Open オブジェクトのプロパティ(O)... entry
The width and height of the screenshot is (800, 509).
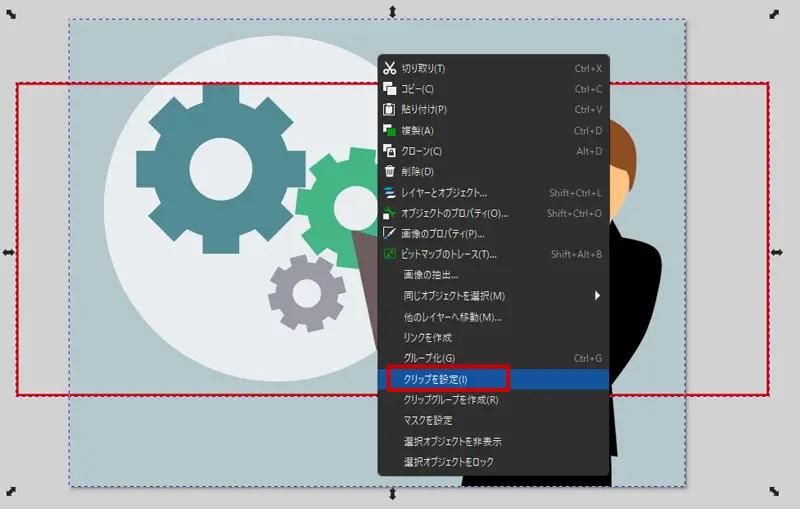tap(493, 213)
